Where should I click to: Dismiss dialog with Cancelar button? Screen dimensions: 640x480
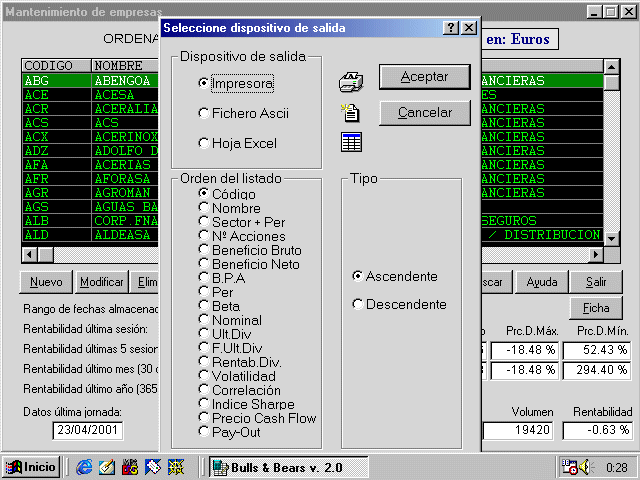424,113
